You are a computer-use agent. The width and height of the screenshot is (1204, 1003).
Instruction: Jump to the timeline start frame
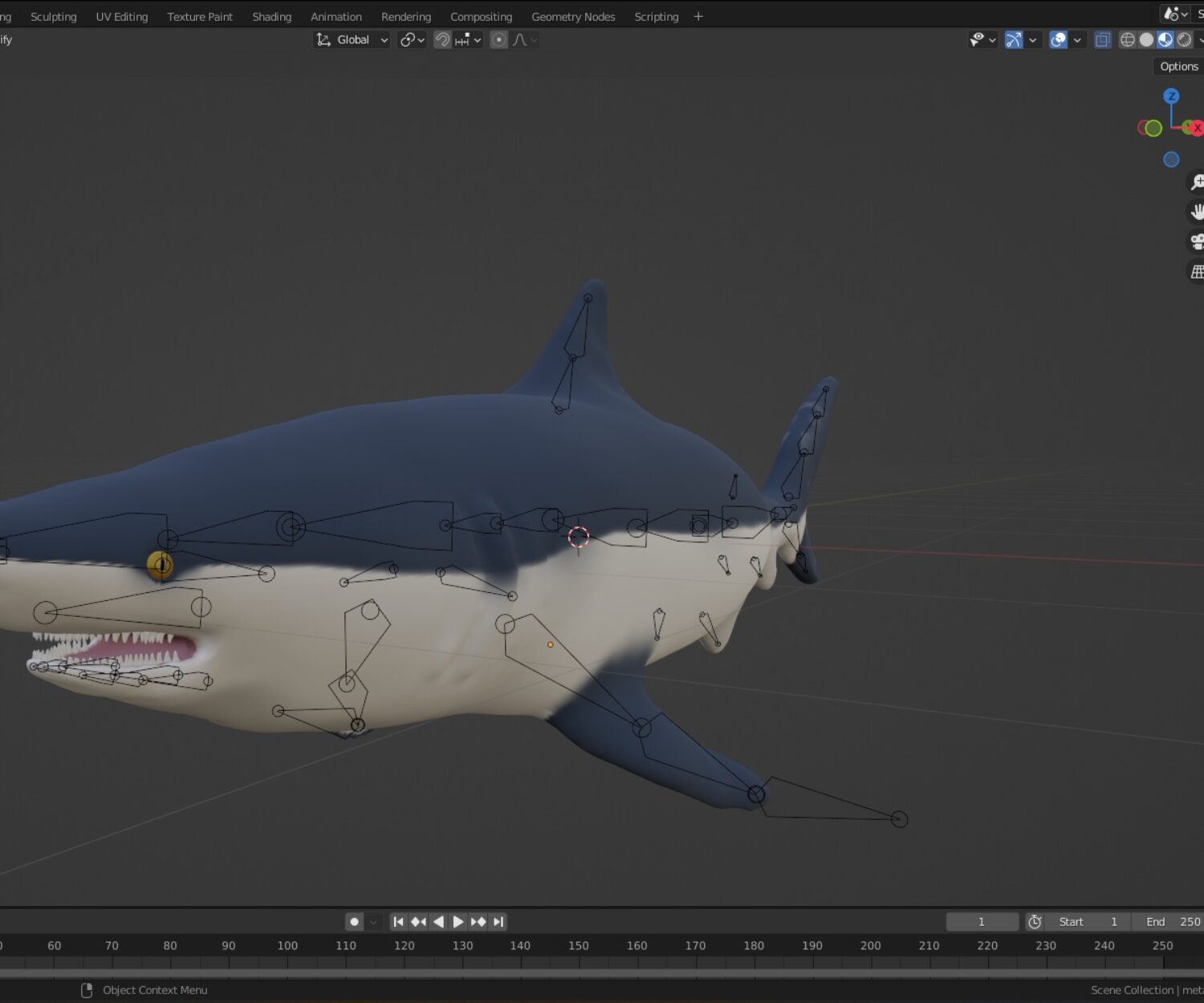click(x=398, y=922)
